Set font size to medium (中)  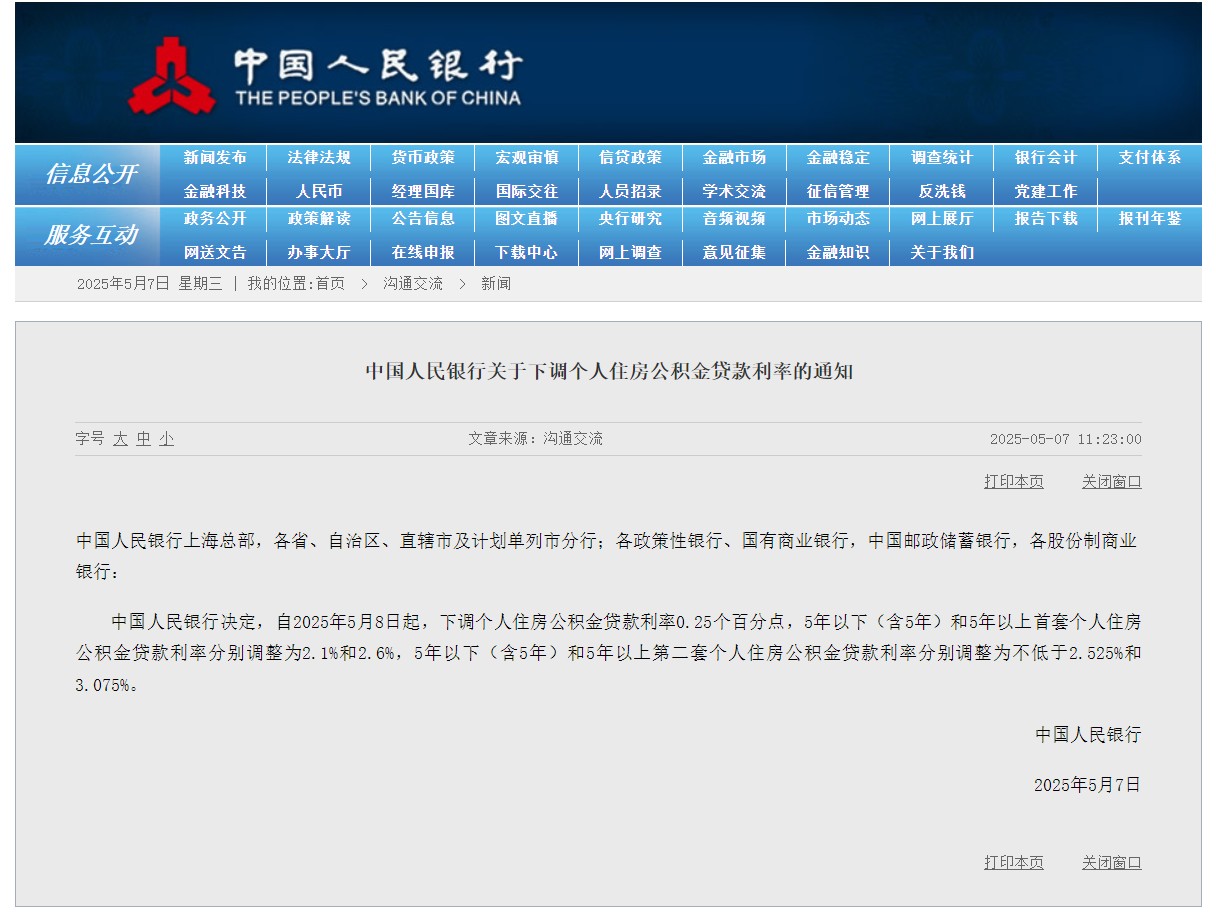143,439
